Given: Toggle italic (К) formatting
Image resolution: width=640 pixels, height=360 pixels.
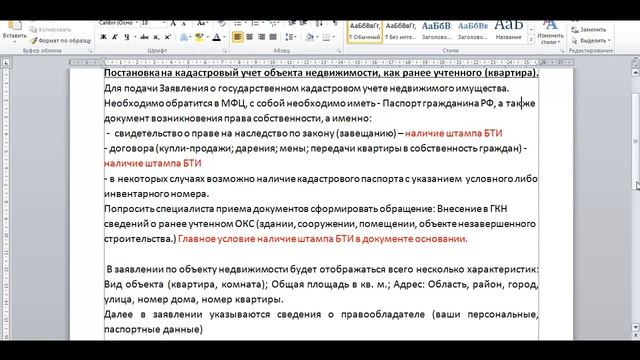Looking at the screenshot, I should [115, 37].
